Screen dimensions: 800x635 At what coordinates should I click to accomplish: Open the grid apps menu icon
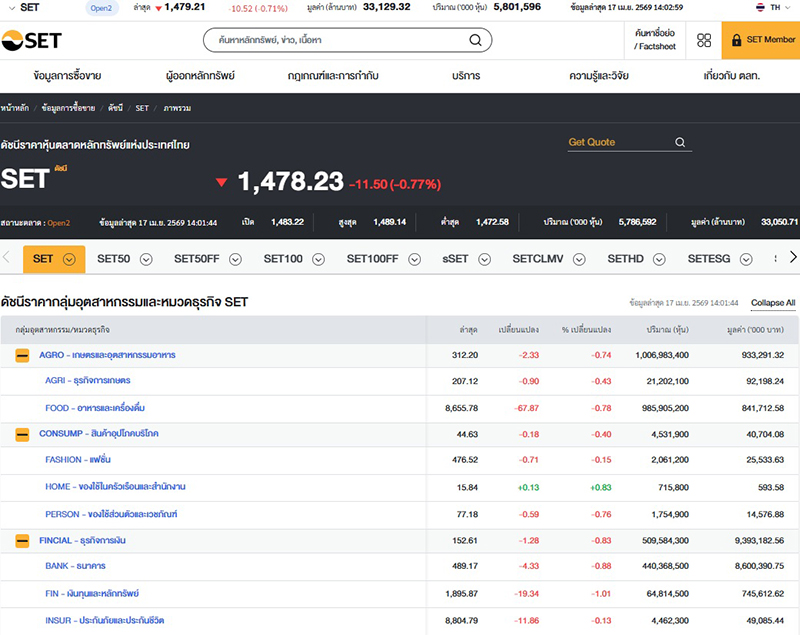[x=704, y=41]
